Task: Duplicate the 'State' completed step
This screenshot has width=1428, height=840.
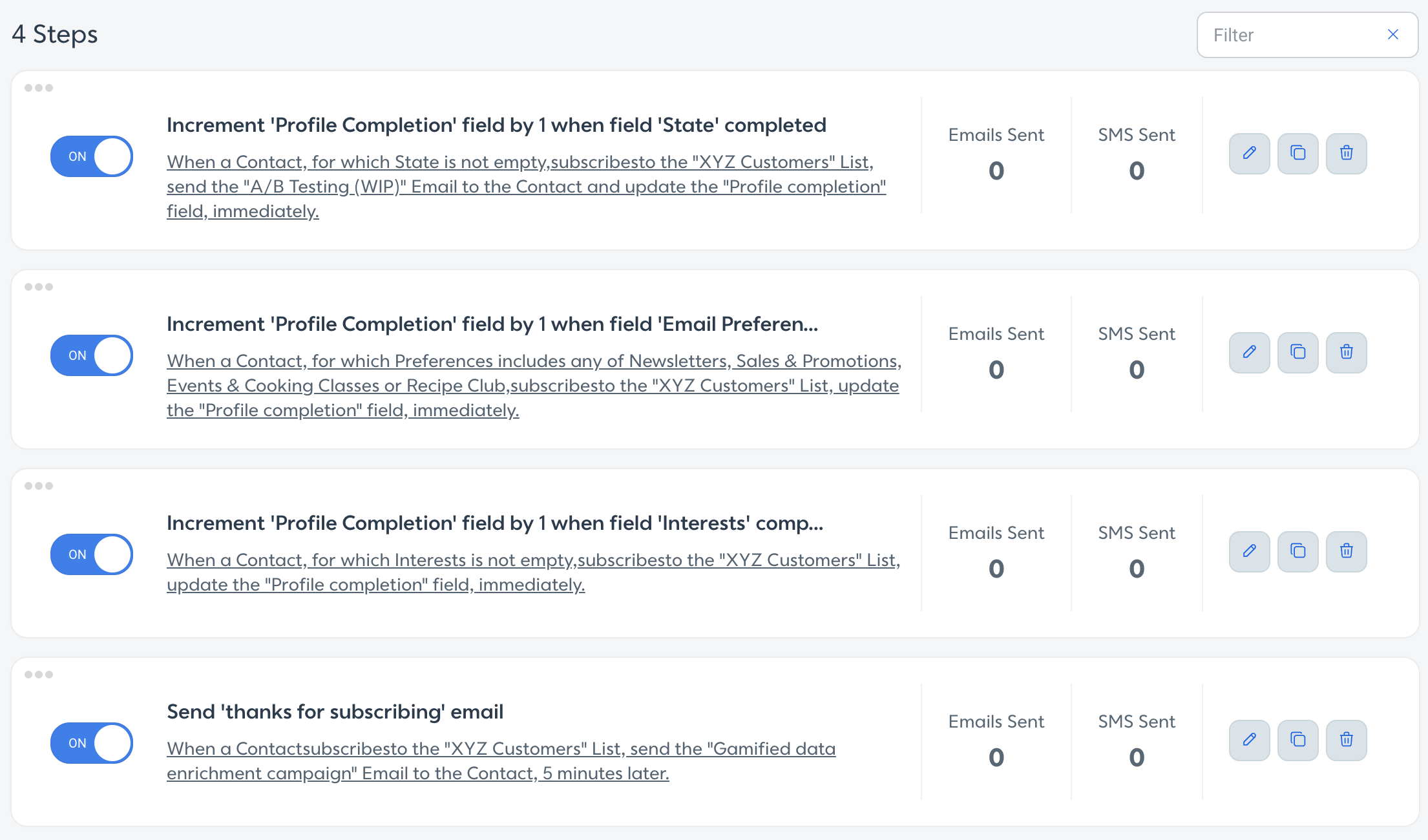Action: [x=1297, y=154]
